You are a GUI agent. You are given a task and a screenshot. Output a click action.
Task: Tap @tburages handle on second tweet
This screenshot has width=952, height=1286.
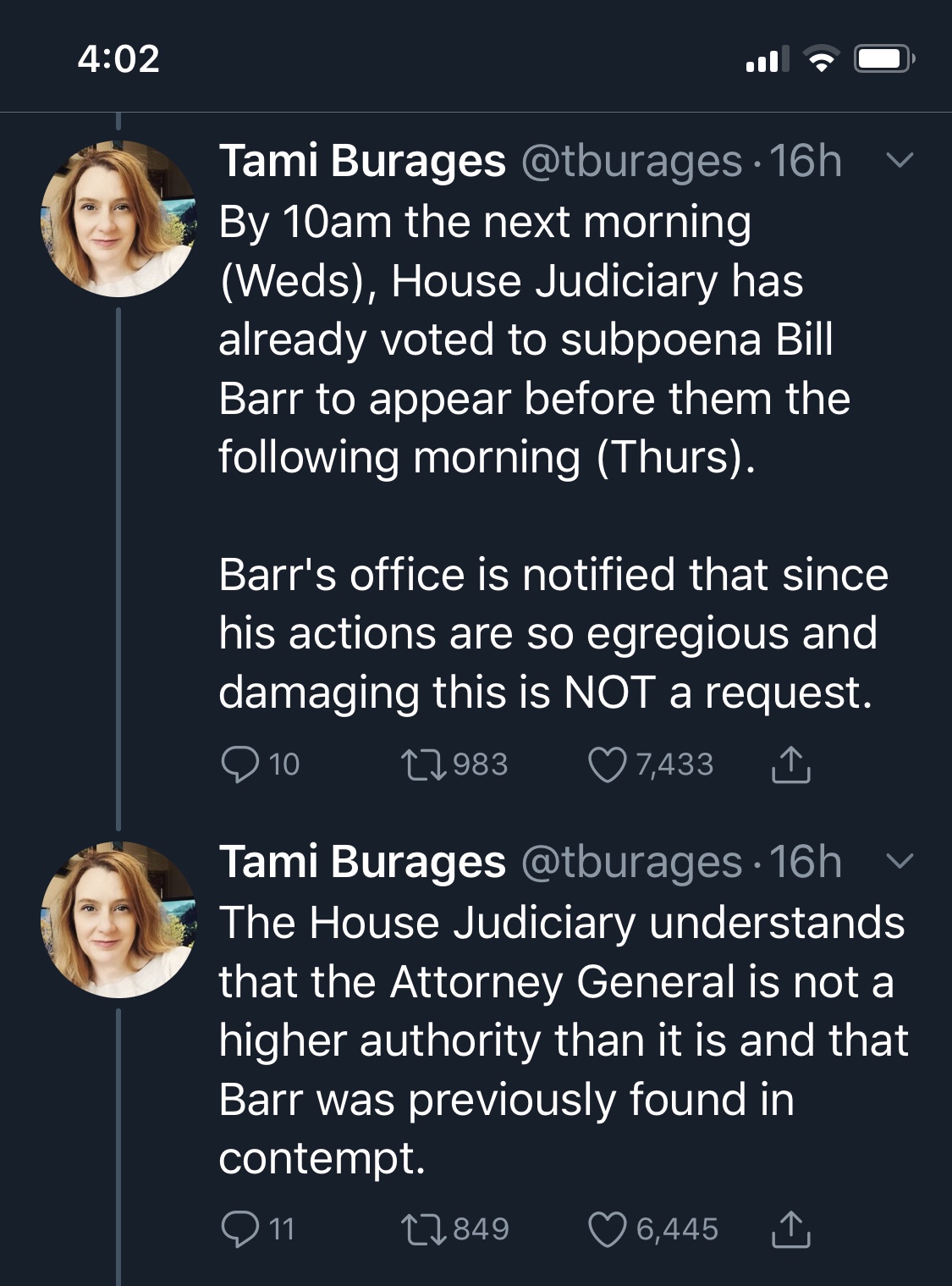(631, 862)
